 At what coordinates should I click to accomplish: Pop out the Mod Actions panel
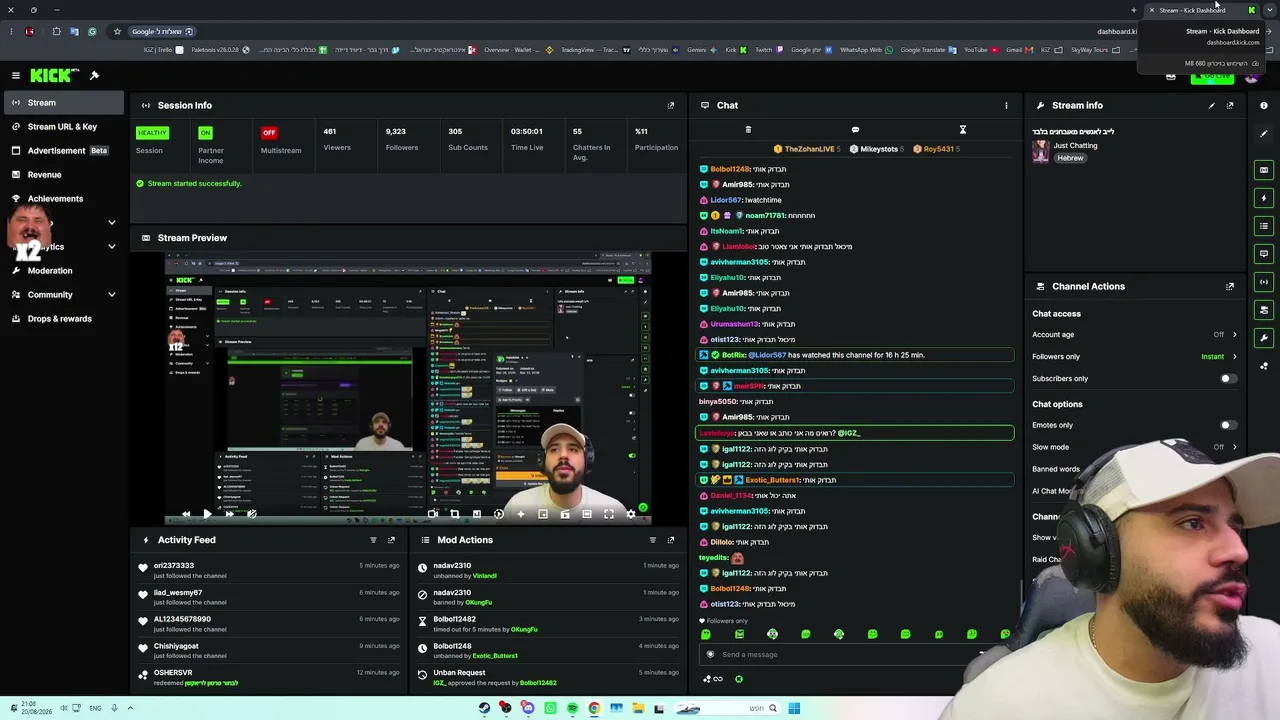(671, 540)
